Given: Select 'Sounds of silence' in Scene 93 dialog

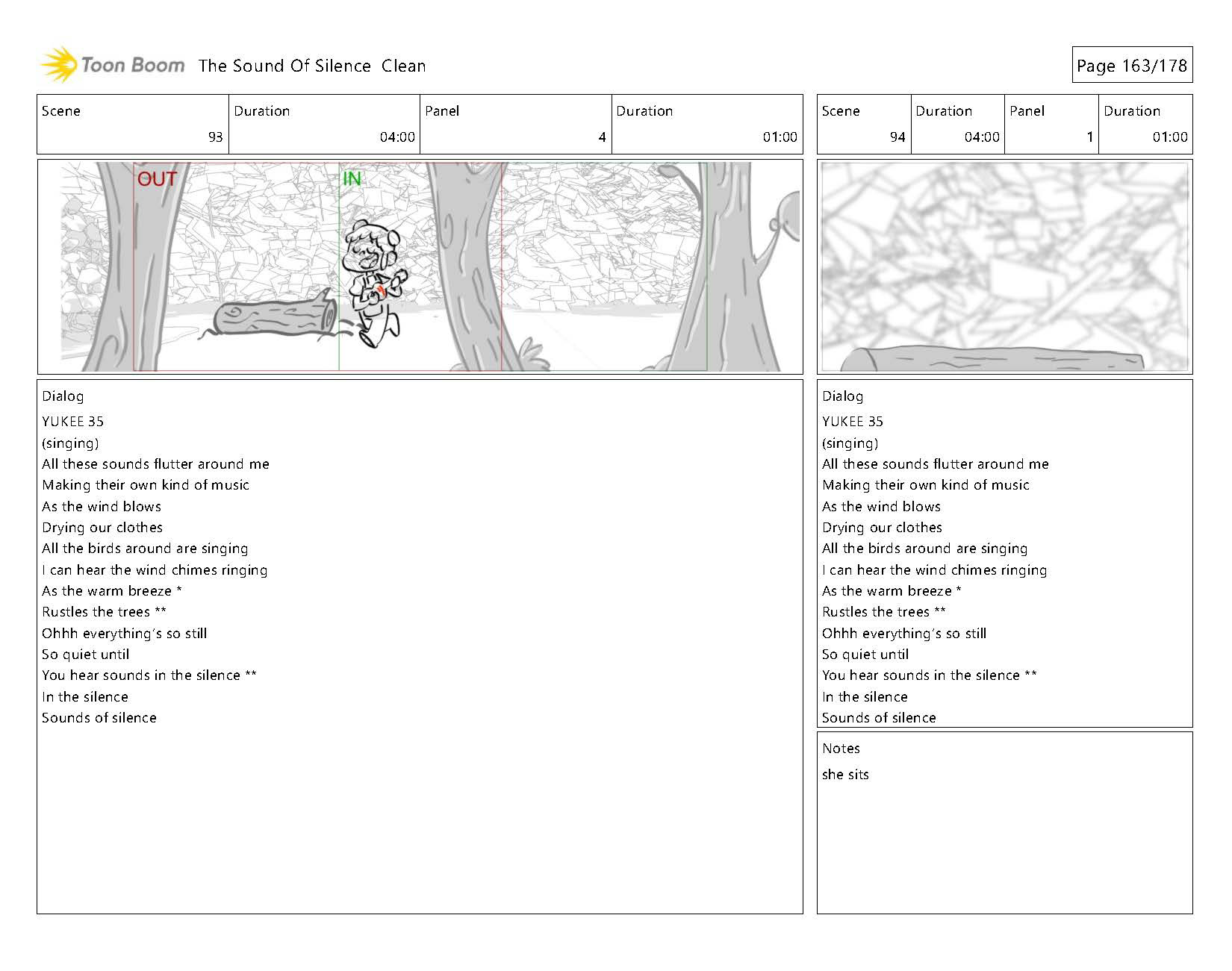Looking at the screenshot, I should point(99,717).
